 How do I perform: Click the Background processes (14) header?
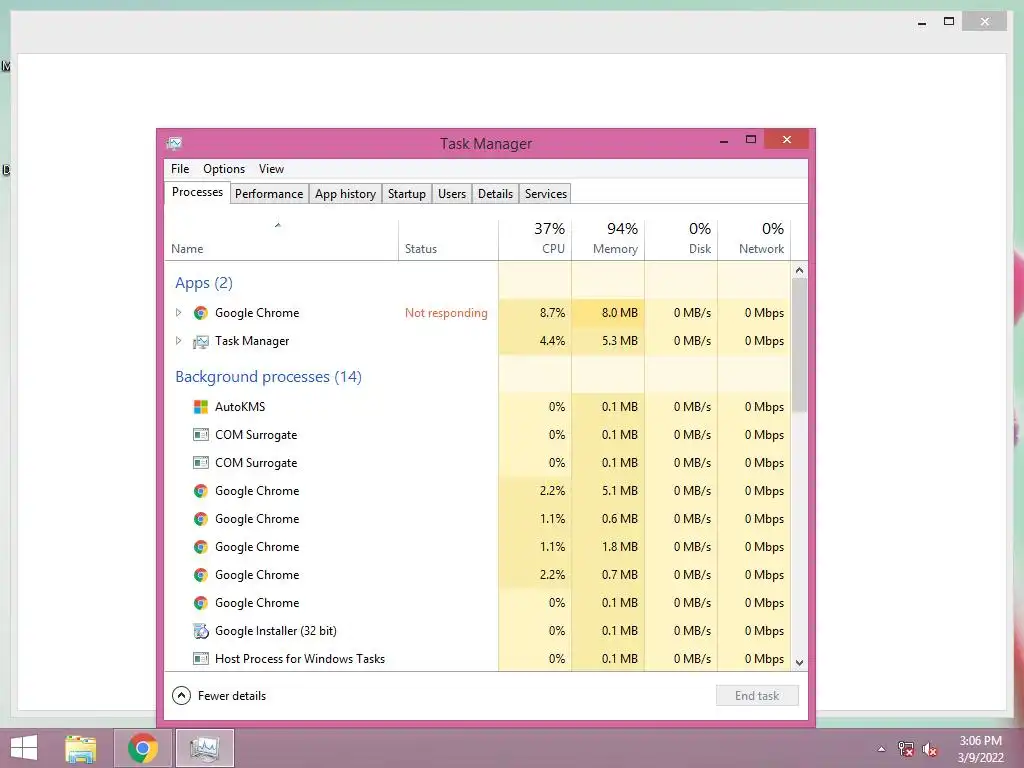click(268, 377)
